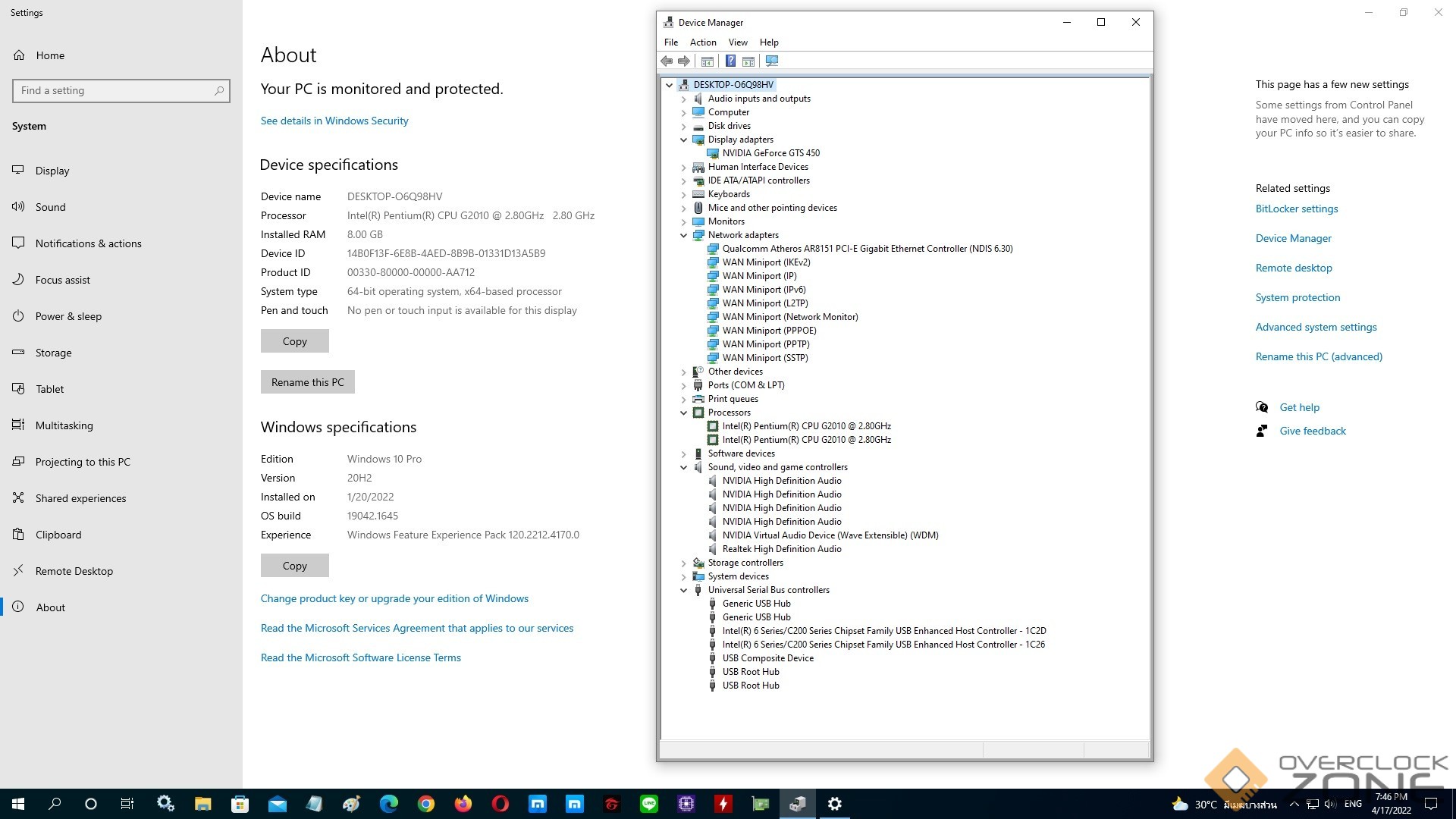Screen dimensions: 1456x819
Task: Click the Rename this PC button
Action: [x=307, y=382]
